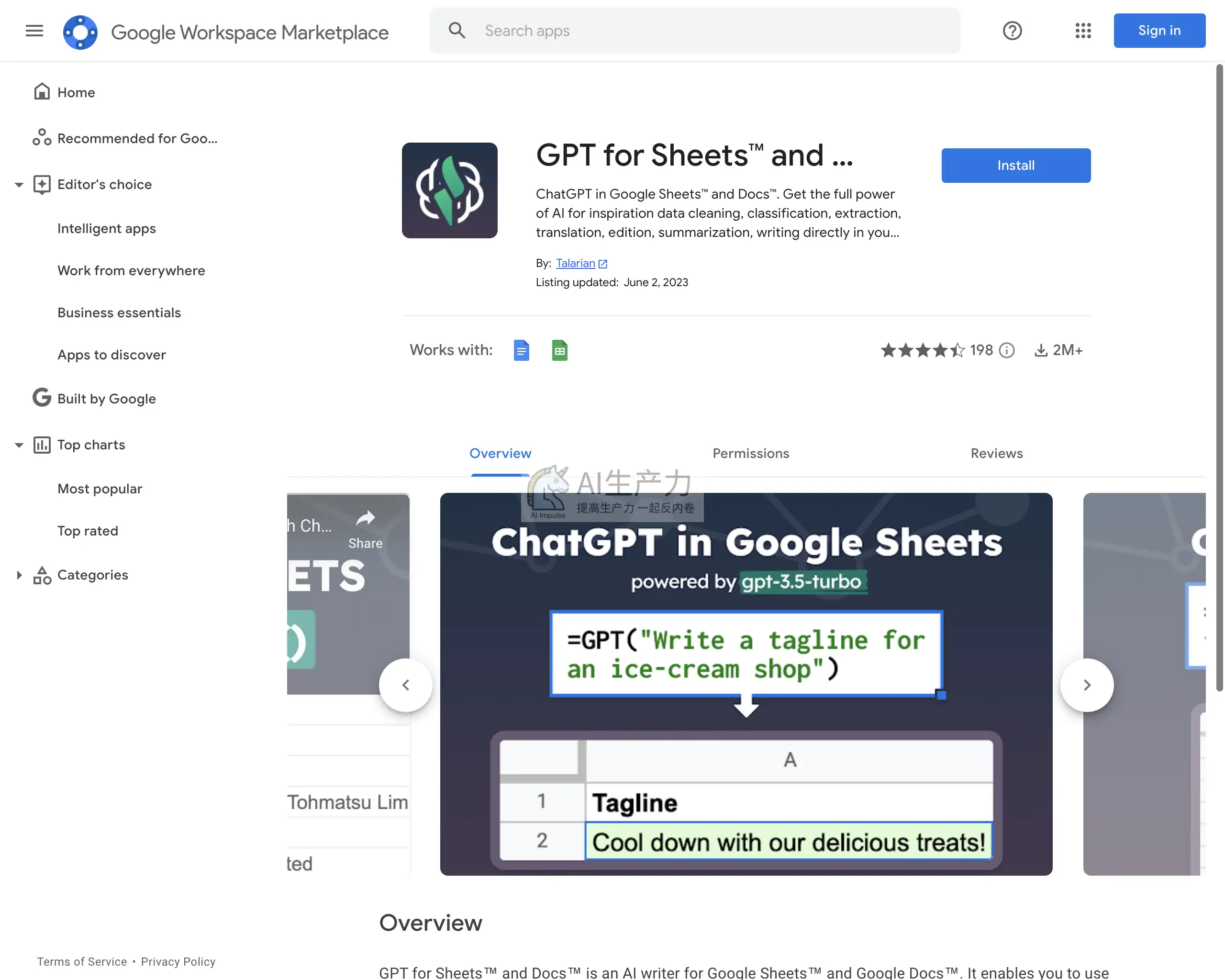Open Apps to discover

(111, 355)
